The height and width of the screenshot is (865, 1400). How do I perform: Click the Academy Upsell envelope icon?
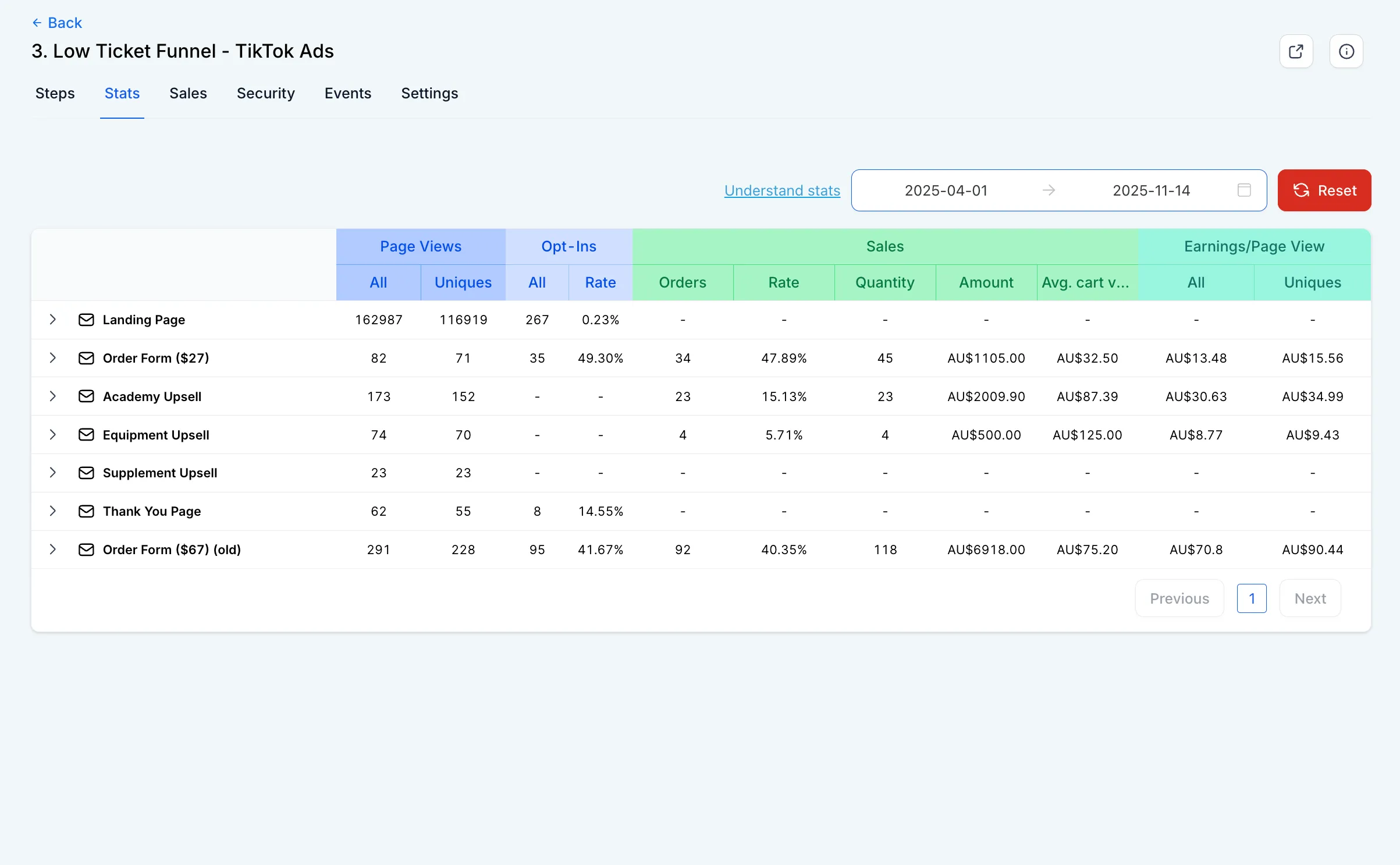tap(86, 396)
